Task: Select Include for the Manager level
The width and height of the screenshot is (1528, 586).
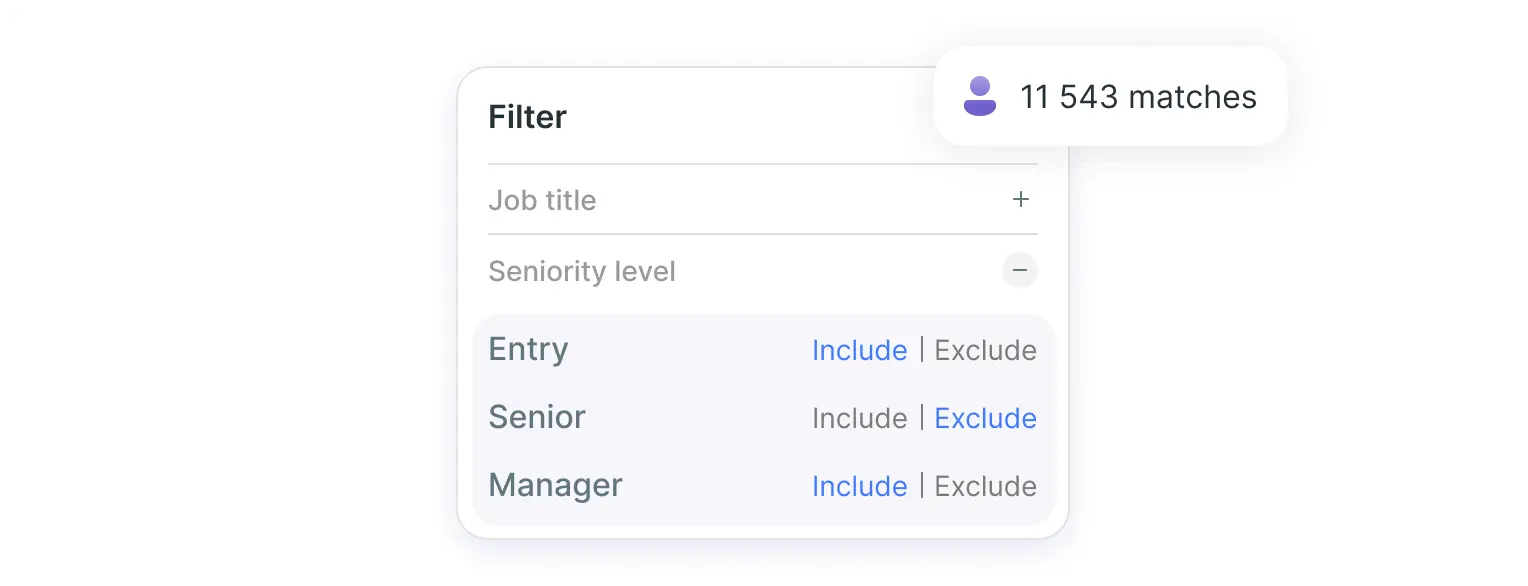Action: coord(860,486)
